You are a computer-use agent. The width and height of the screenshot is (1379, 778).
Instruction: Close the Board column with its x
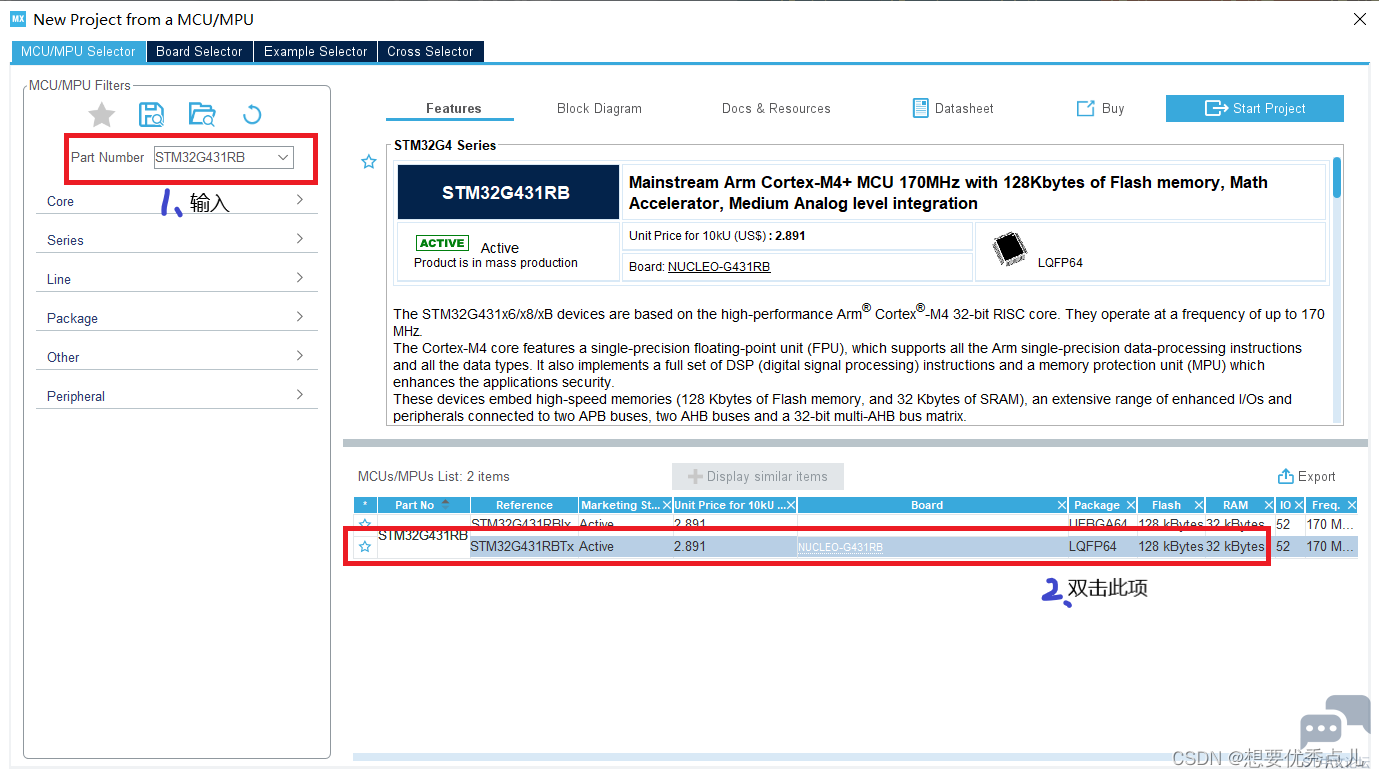(1061, 505)
